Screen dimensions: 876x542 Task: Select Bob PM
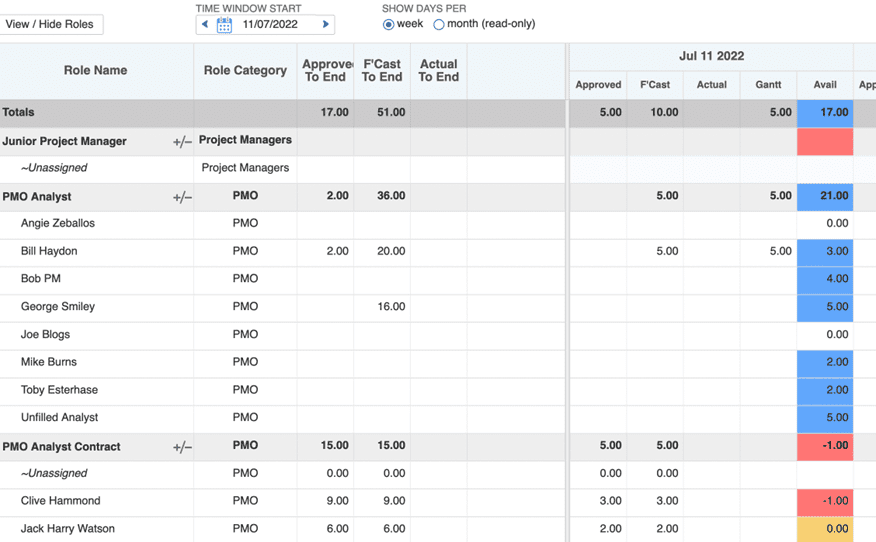[x=41, y=278]
